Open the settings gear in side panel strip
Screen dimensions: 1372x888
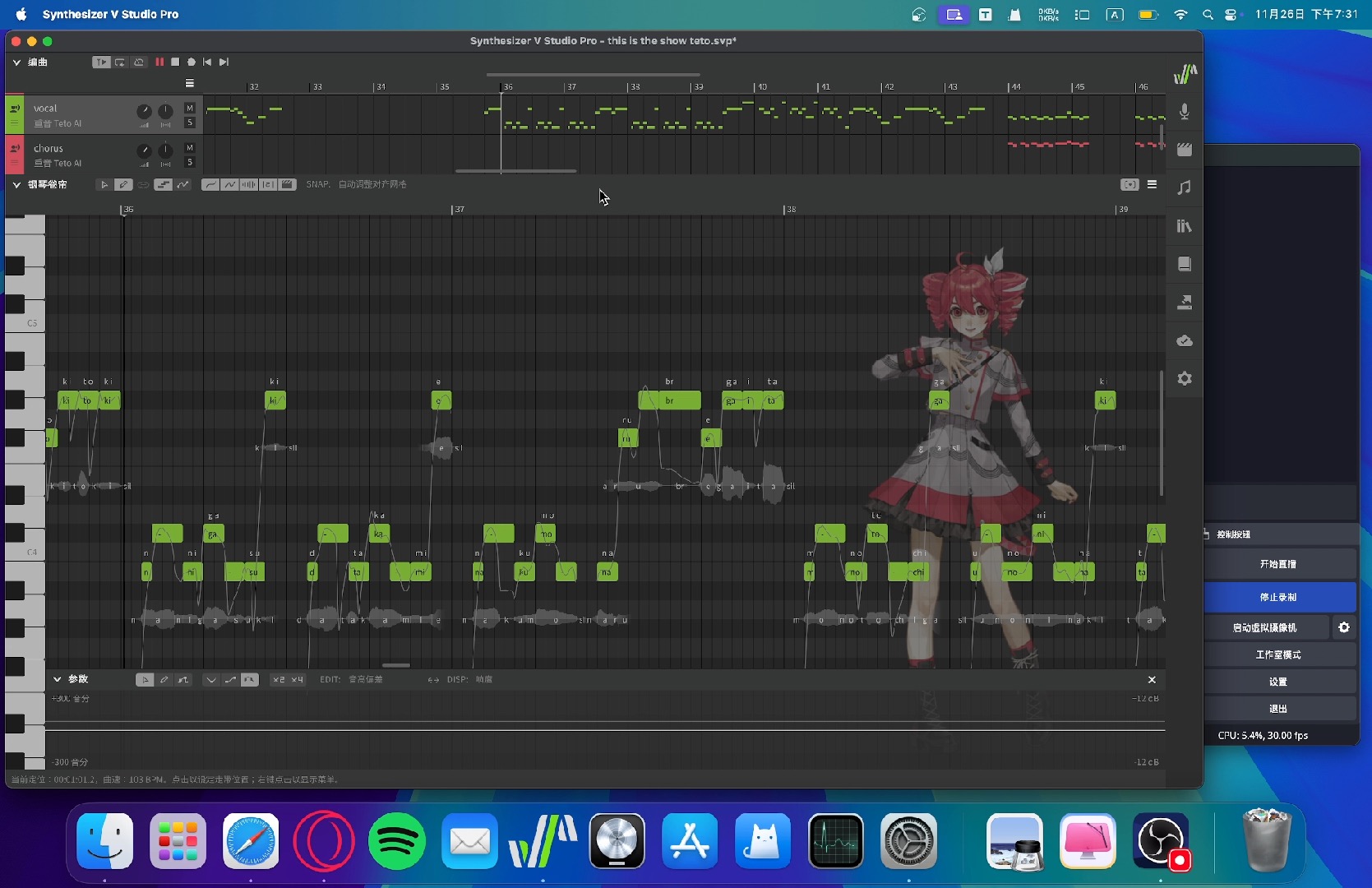[x=1185, y=379]
